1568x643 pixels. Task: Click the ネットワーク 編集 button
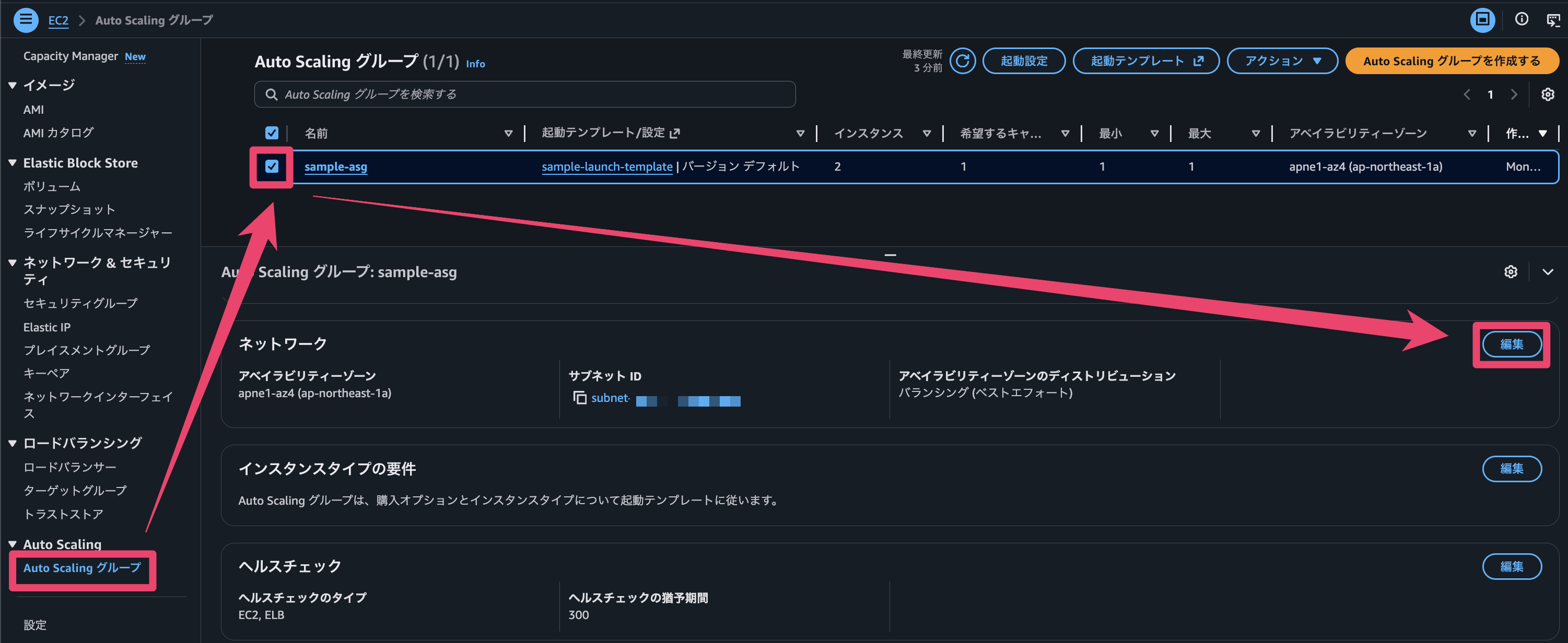[x=1512, y=344]
